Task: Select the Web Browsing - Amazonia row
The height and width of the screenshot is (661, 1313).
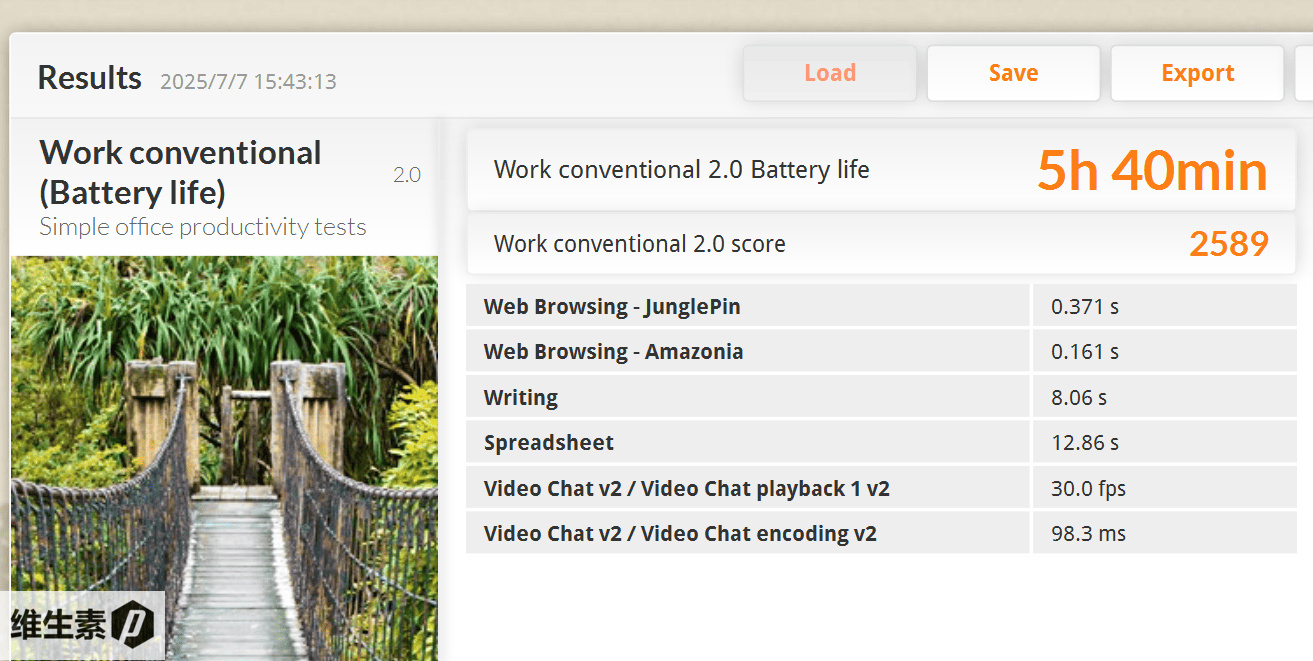Action: 881,351
